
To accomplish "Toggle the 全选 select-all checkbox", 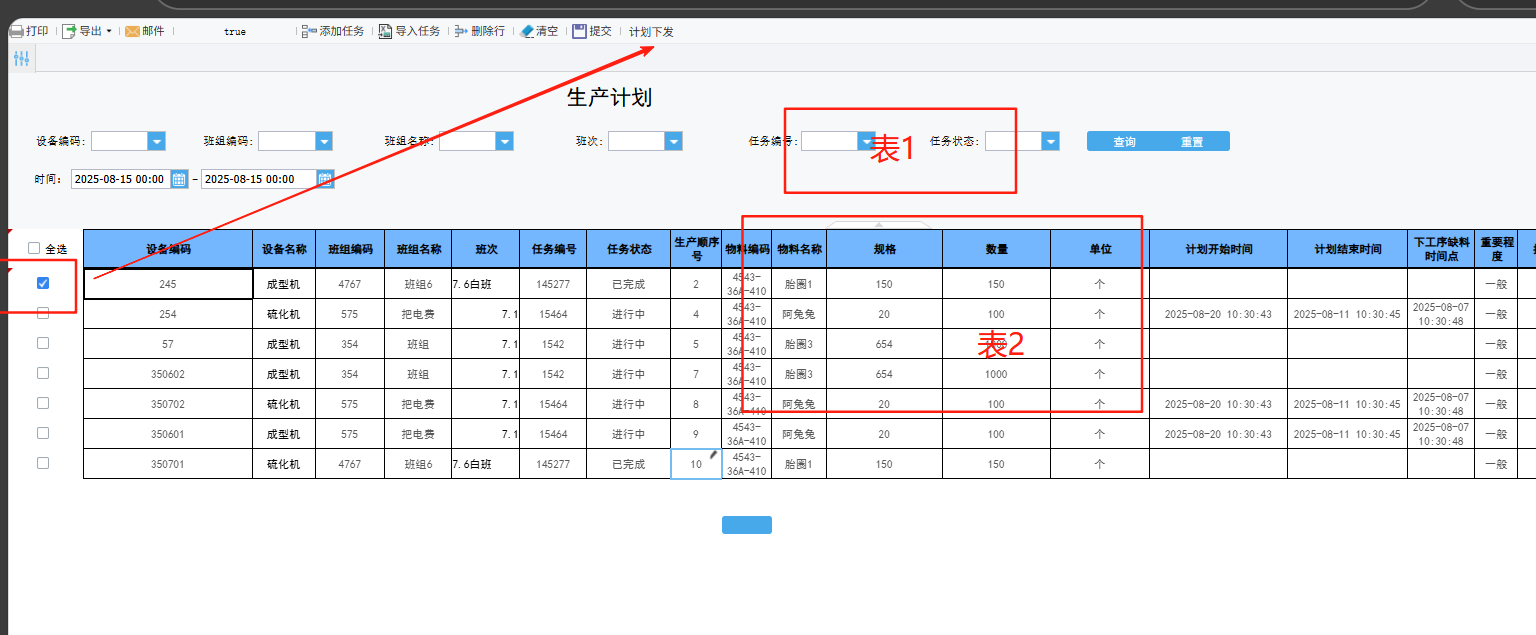I will 34,248.
